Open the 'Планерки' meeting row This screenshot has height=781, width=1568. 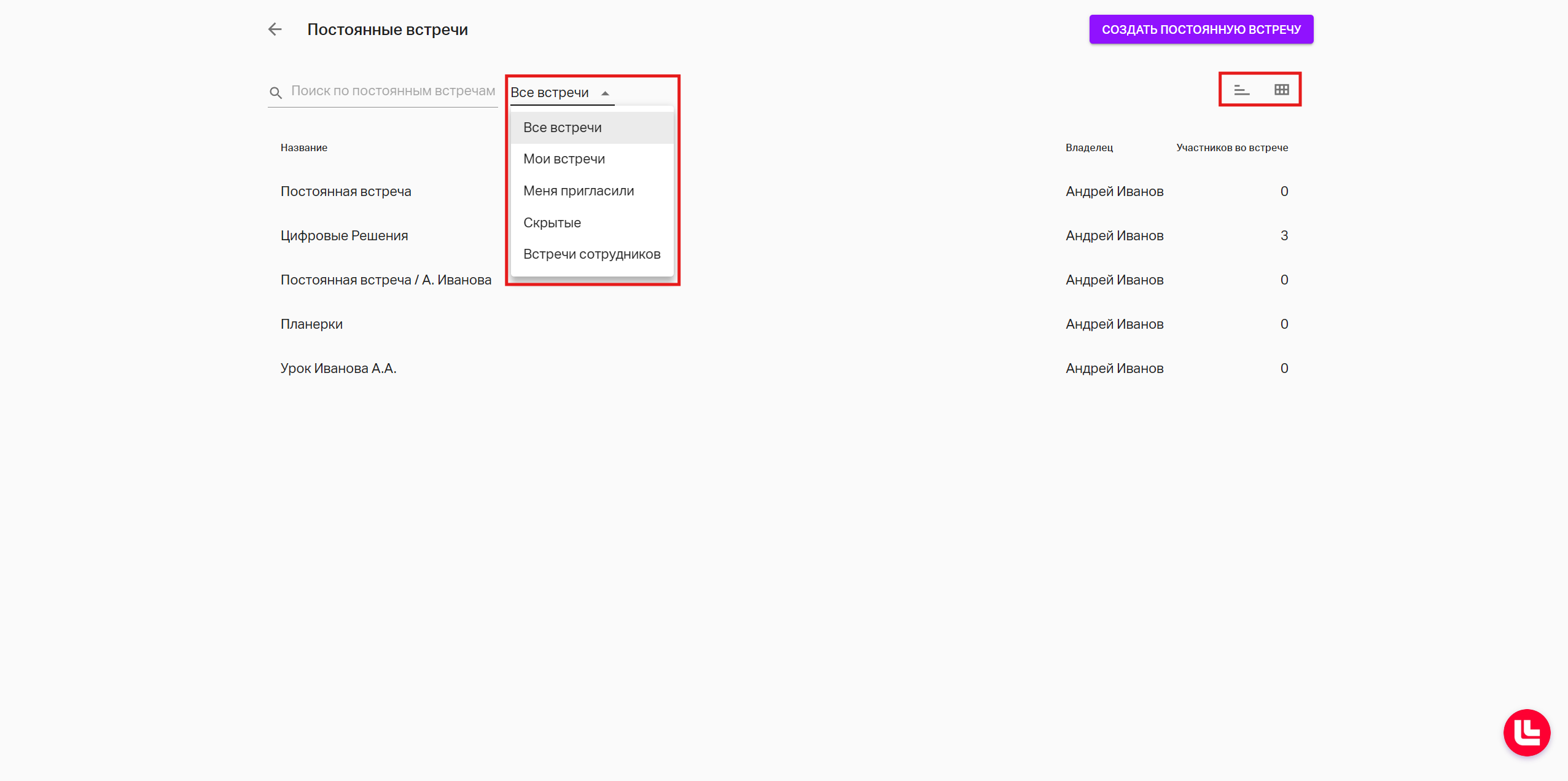pyautogui.click(x=311, y=324)
